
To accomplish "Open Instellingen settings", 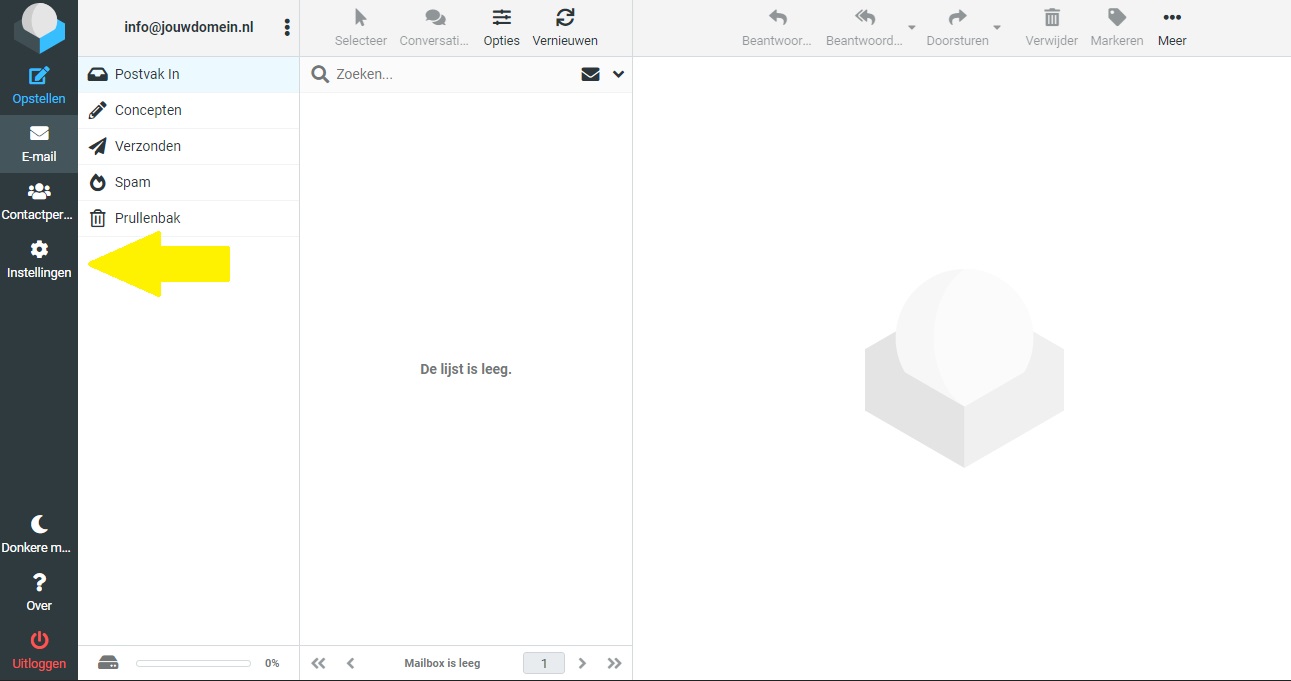I will (x=39, y=259).
